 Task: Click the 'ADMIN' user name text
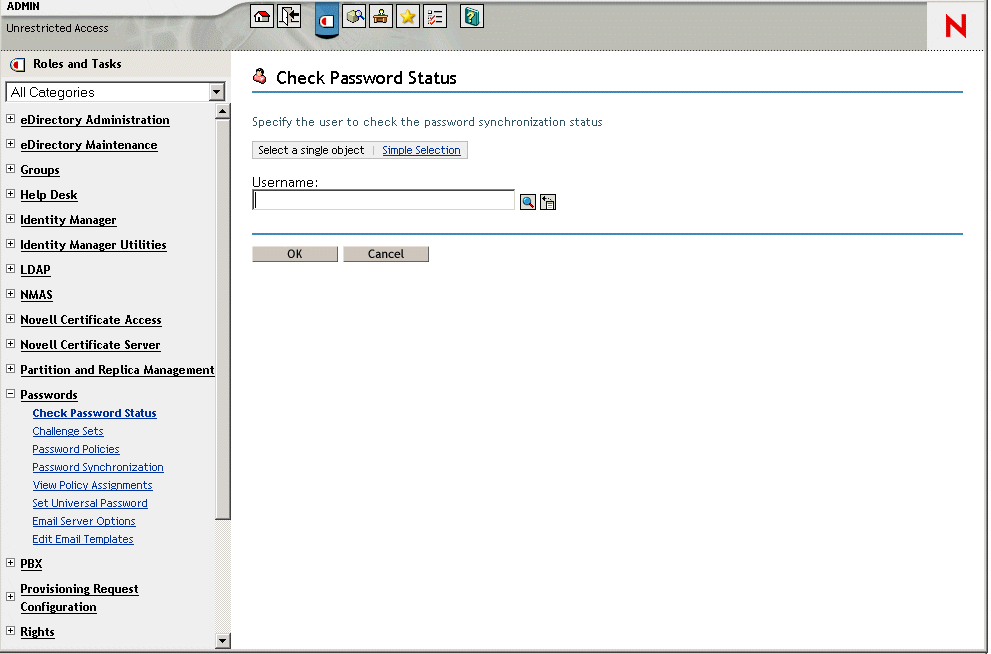point(23,6)
